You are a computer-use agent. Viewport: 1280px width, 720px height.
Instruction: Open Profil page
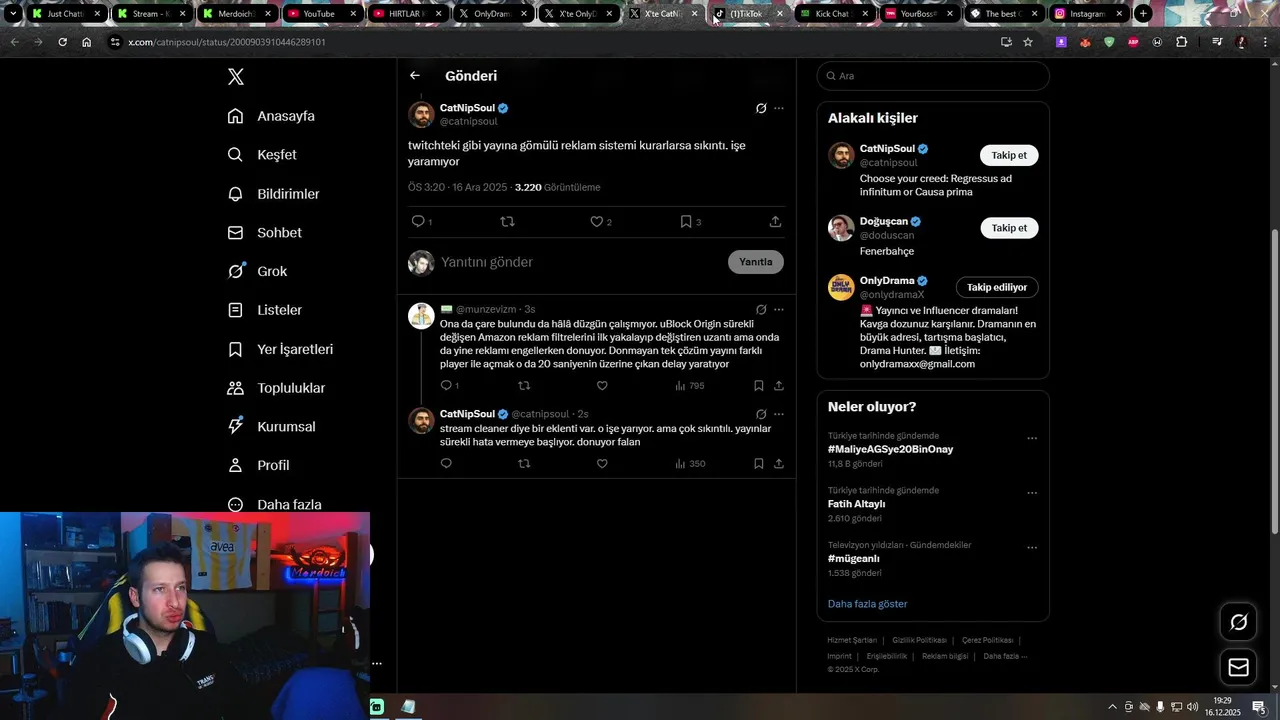coord(258,465)
